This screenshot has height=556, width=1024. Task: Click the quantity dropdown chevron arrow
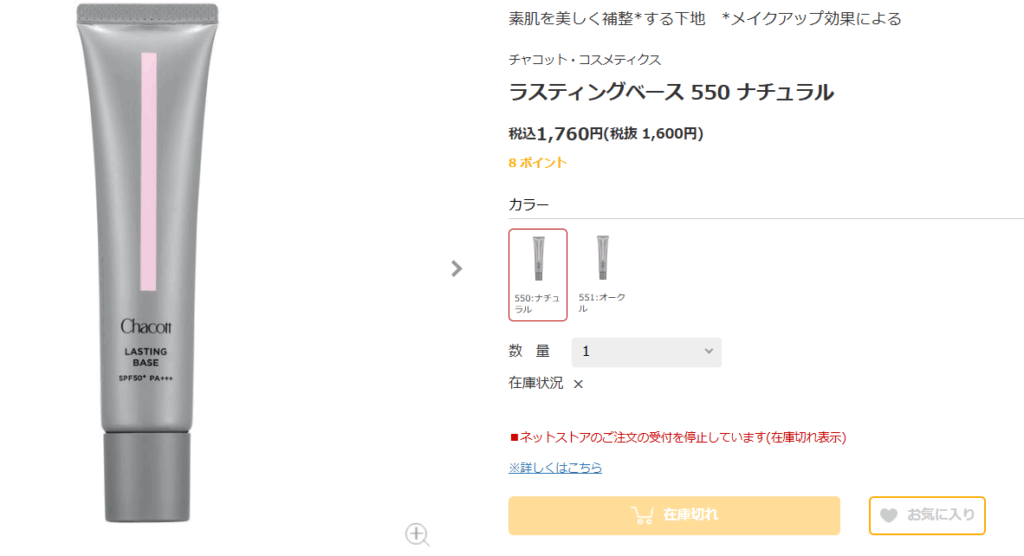pos(708,352)
